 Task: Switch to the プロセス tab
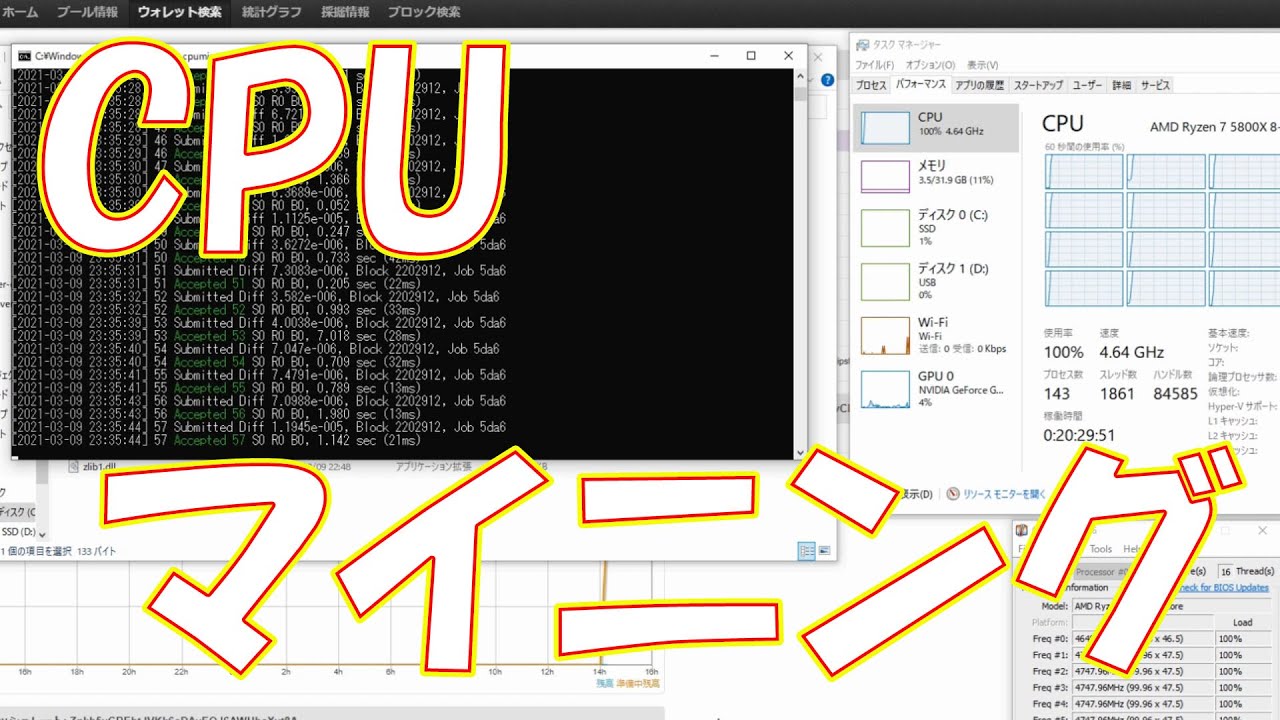click(871, 86)
